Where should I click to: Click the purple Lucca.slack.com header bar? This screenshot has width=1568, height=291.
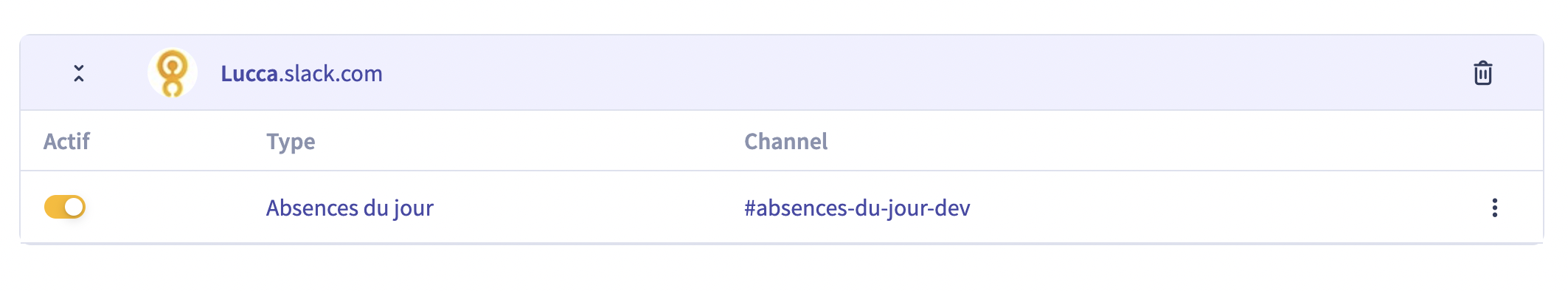tap(782, 73)
